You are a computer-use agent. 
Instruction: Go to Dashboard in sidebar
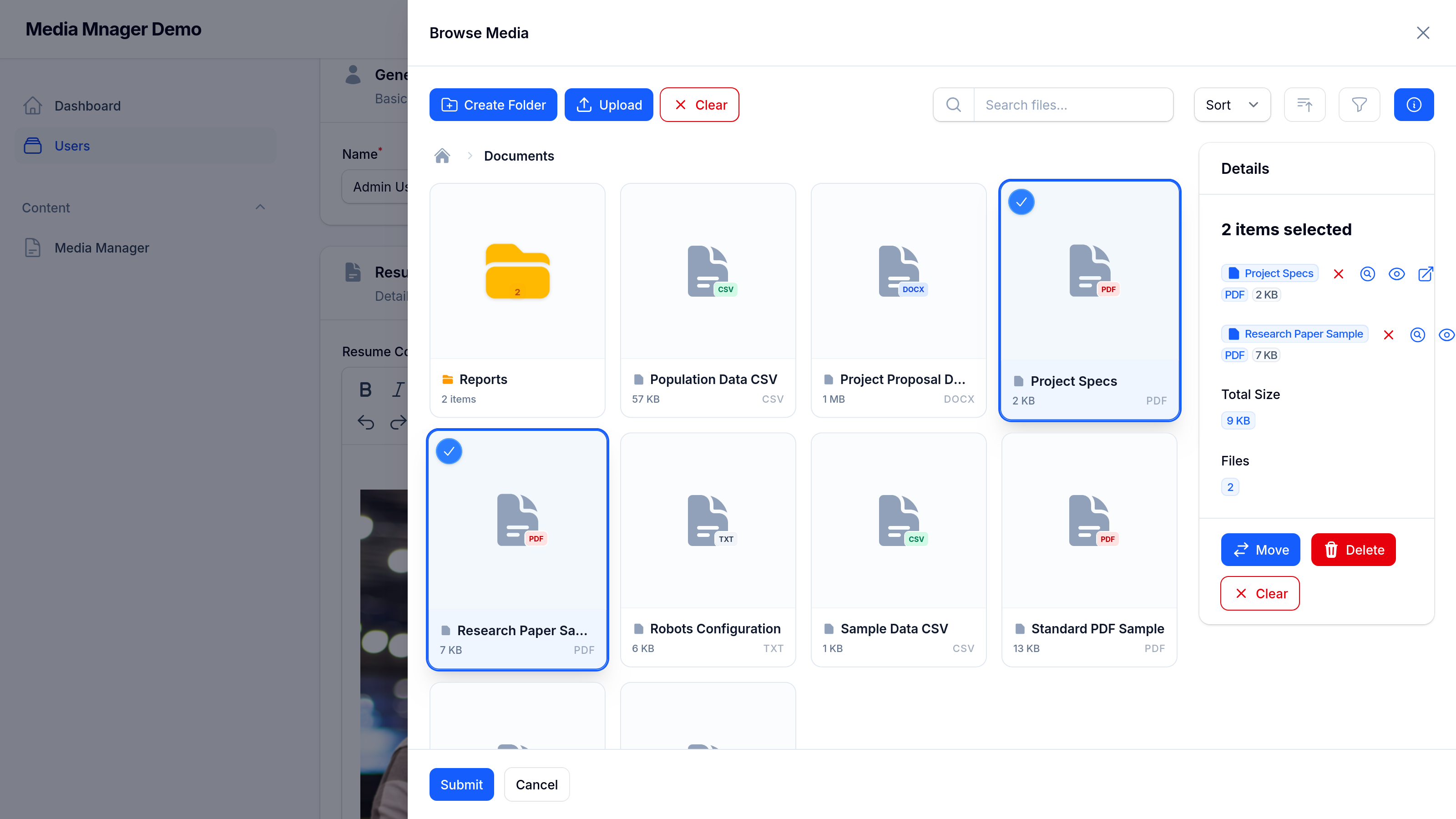point(88,106)
